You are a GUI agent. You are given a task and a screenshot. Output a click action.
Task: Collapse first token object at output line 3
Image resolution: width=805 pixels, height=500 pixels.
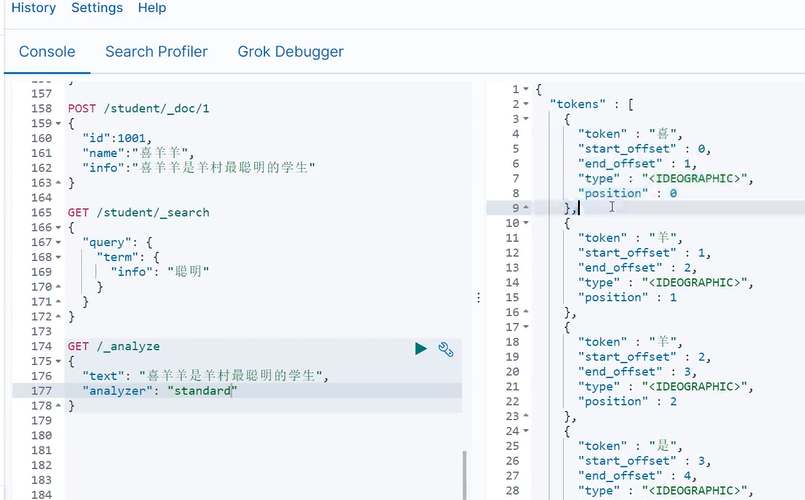pos(526,119)
